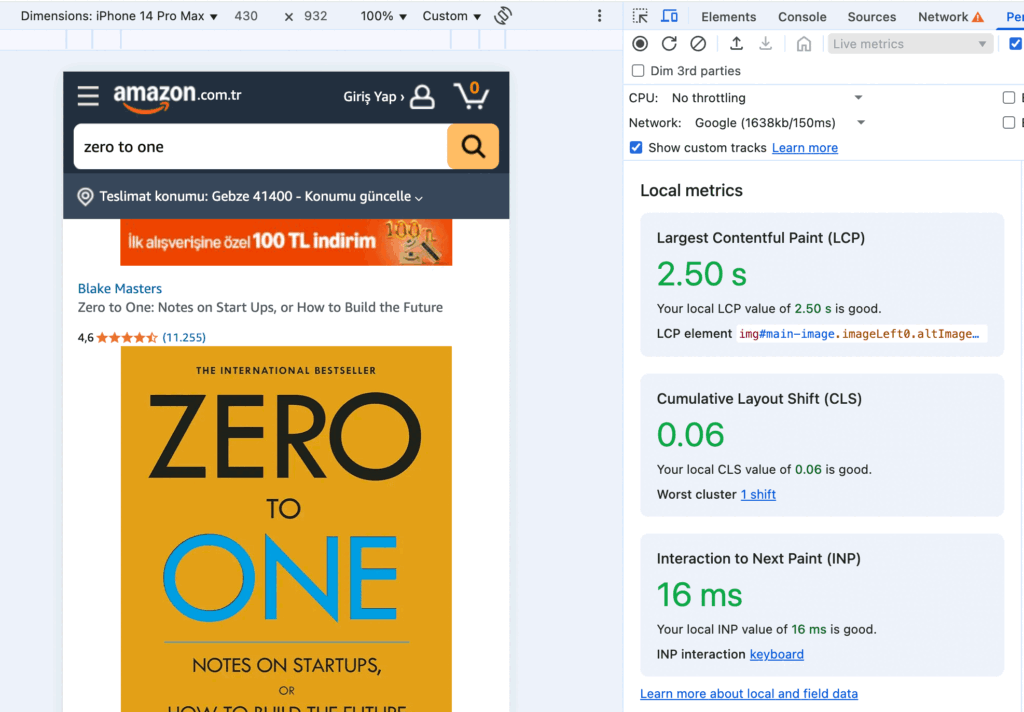The height and width of the screenshot is (712, 1024).
Task: Click the keyboard INP interaction link
Action: point(776,655)
